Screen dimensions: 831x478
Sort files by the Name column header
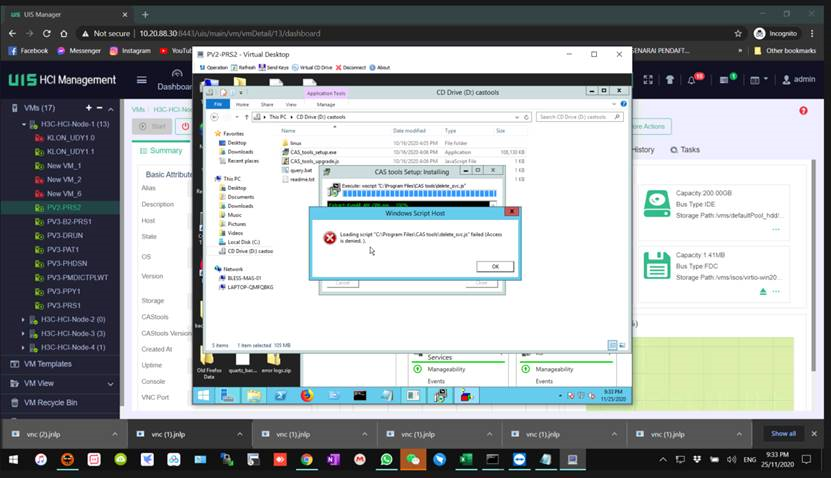pyautogui.click(x=288, y=130)
